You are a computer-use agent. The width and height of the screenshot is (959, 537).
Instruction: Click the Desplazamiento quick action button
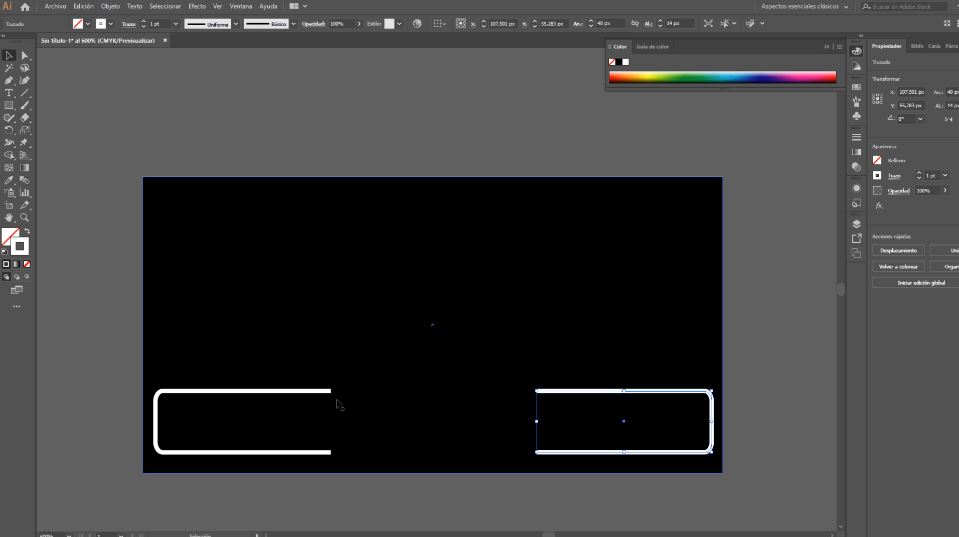pyautogui.click(x=898, y=251)
